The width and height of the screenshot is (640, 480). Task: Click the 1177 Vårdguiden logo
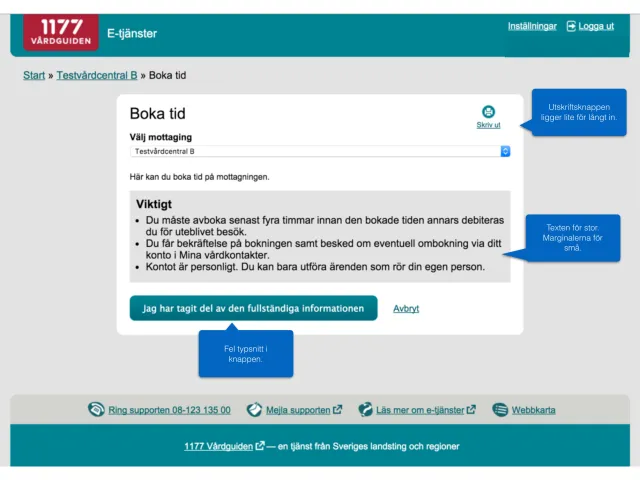coord(61,32)
